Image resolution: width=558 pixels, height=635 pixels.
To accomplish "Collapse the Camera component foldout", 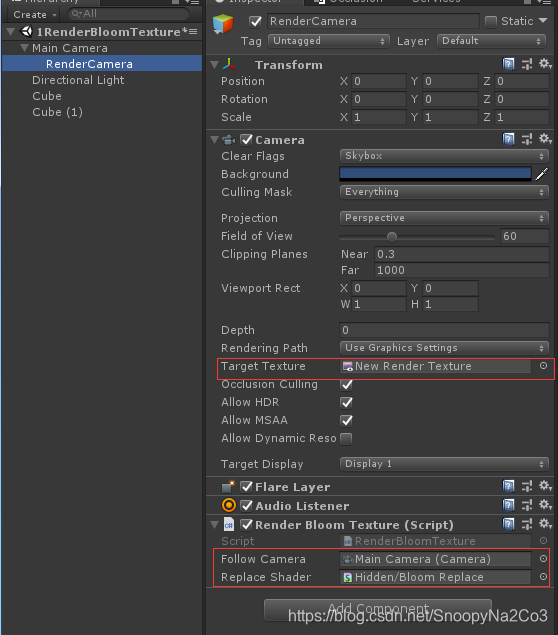I will click(215, 140).
